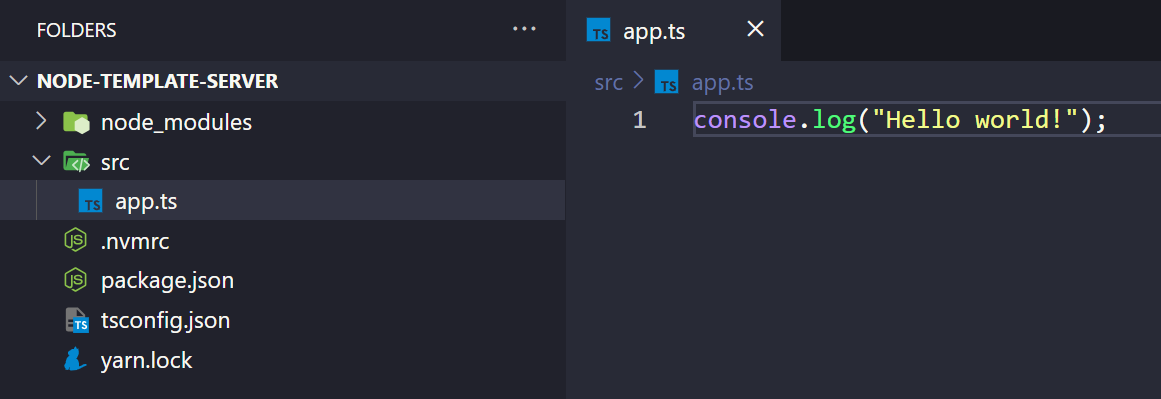The image size is (1161, 399).
Task: Click the tsconfig.json file icon
Action: [x=76, y=321]
